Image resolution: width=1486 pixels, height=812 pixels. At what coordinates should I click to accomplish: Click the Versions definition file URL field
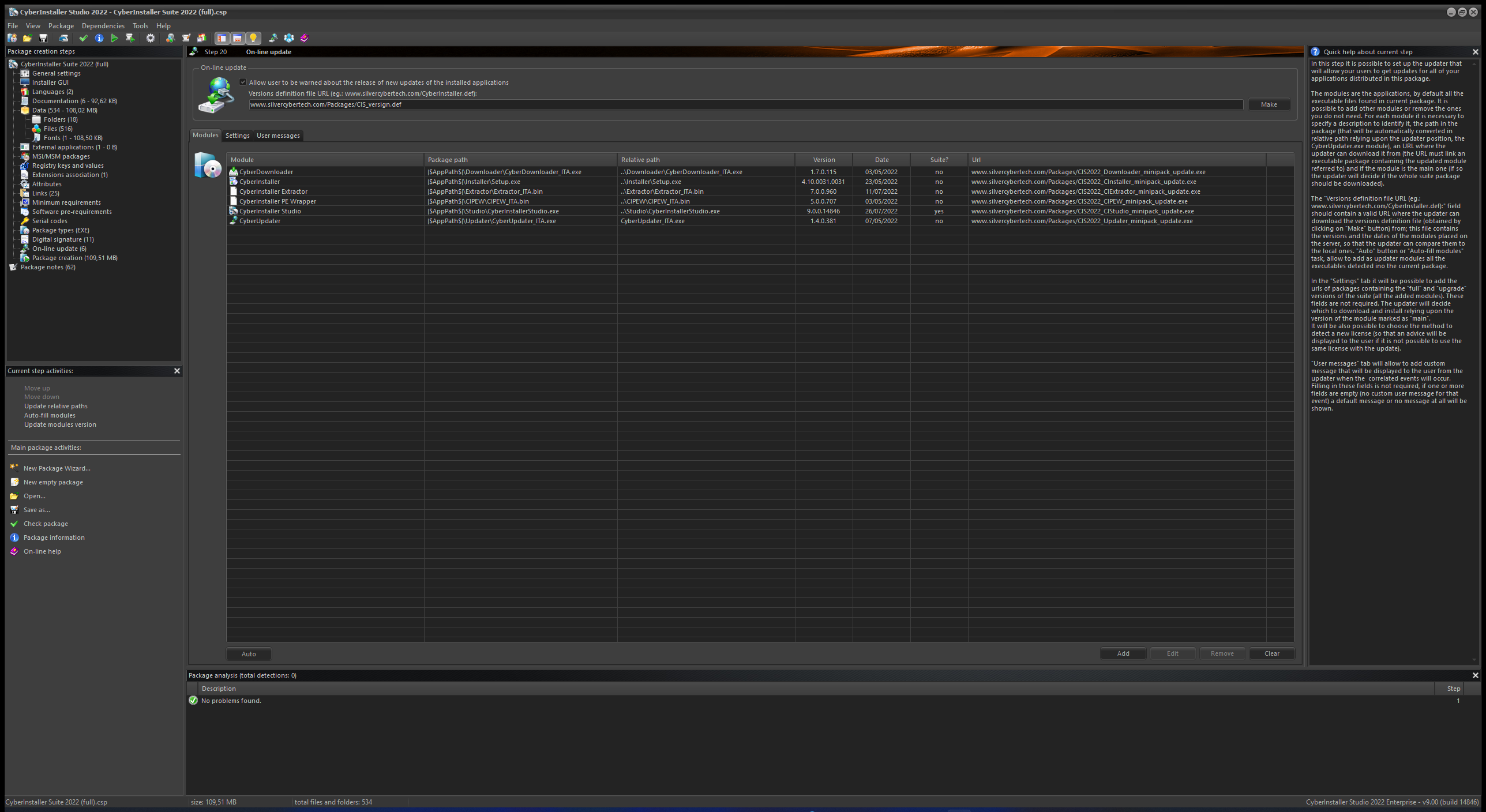coord(746,104)
